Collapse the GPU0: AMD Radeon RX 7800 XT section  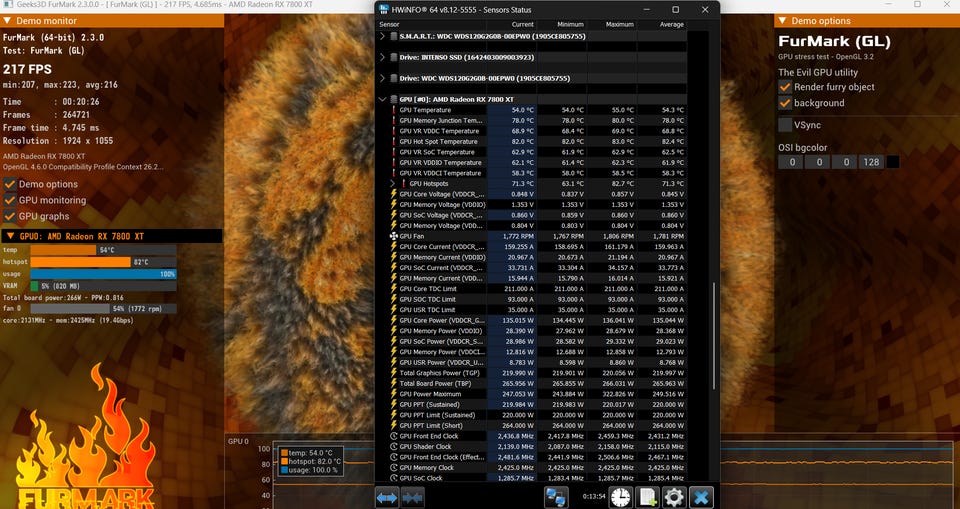coord(10,236)
